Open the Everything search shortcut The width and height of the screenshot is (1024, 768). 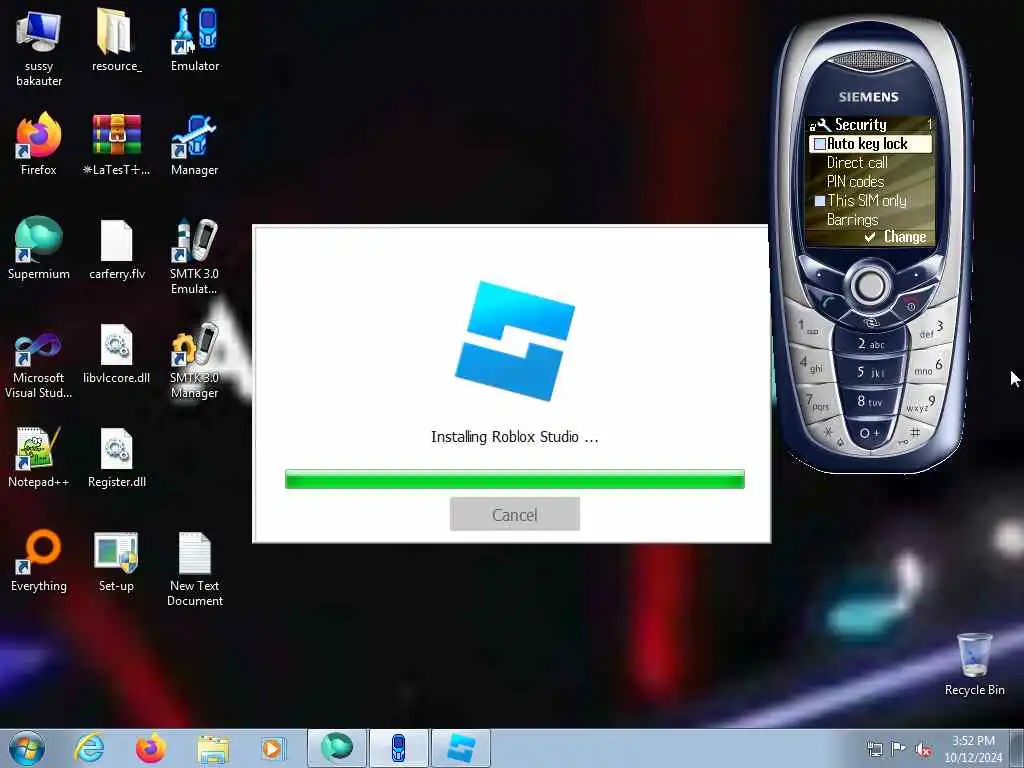39,560
